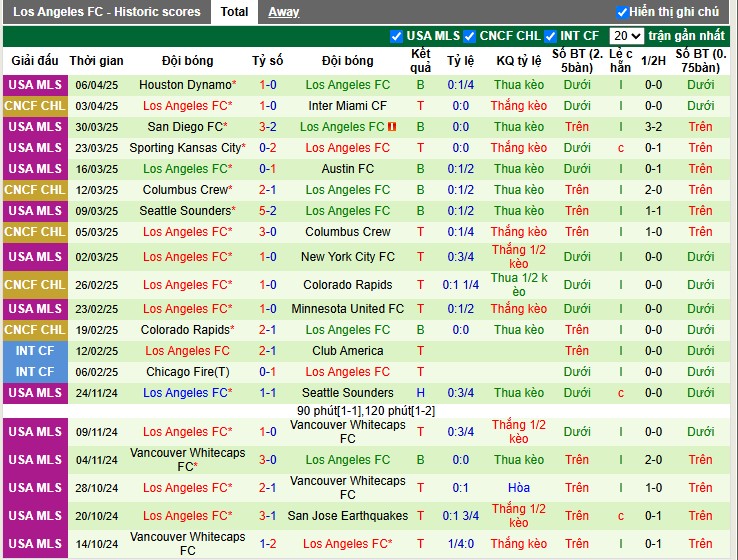Click the trận gần nhất label
738x560 pixels.
pos(686,36)
